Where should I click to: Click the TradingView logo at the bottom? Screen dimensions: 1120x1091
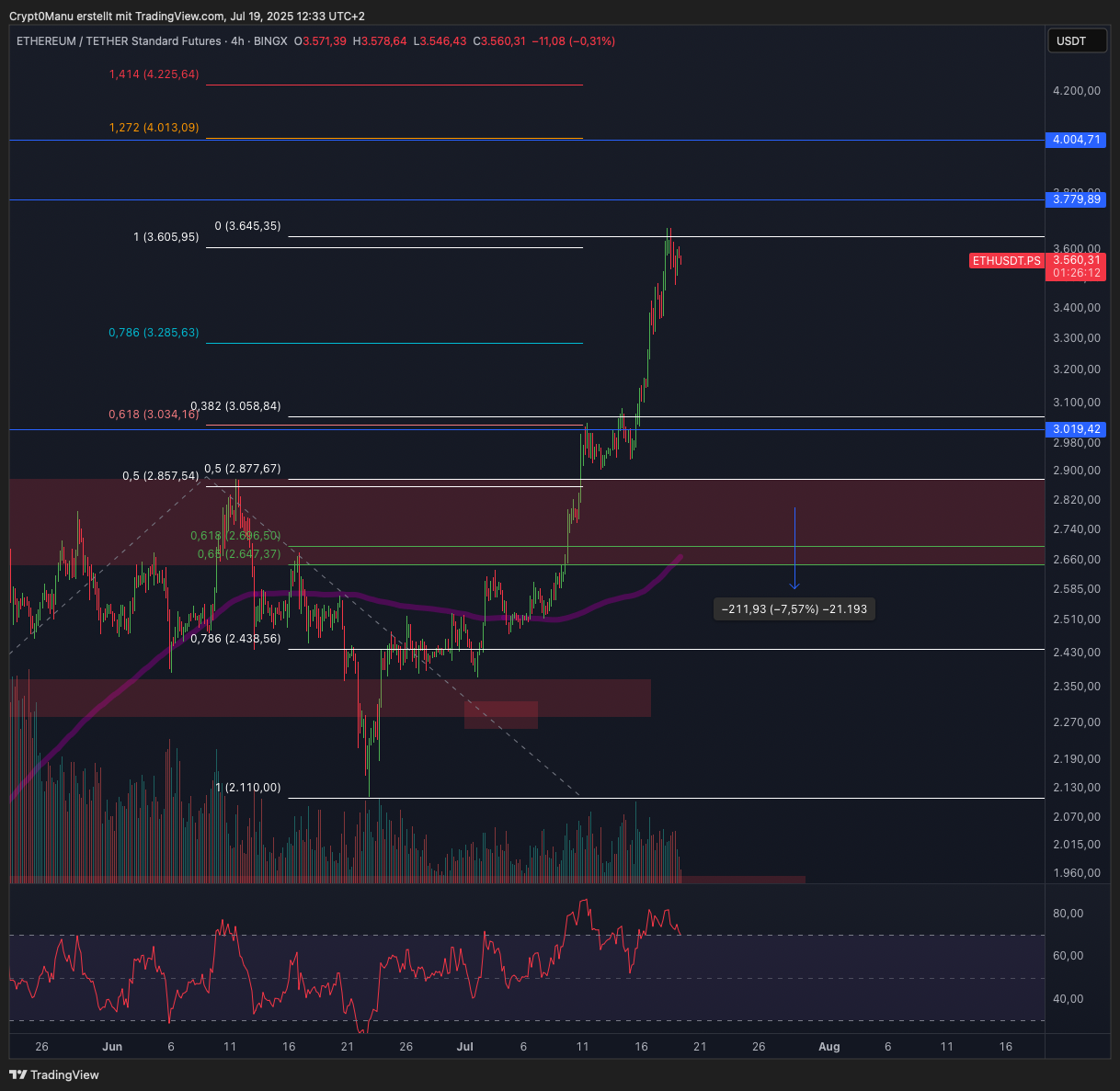coord(54,1074)
